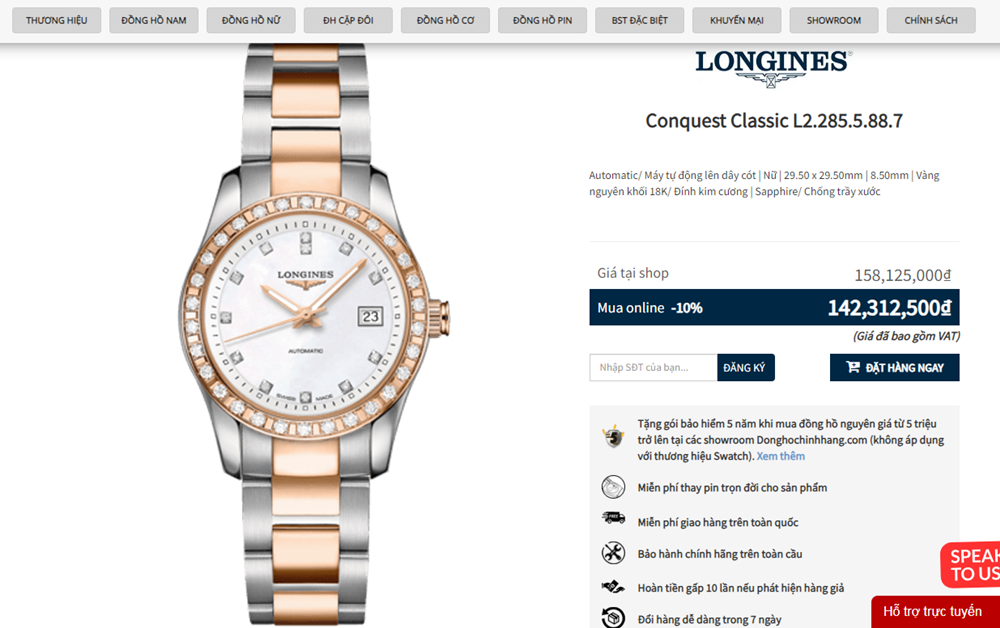Image resolution: width=1000 pixels, height=628 pixels.
Task: Click the Speak To Us badge
Action: (x=971, y=565)
